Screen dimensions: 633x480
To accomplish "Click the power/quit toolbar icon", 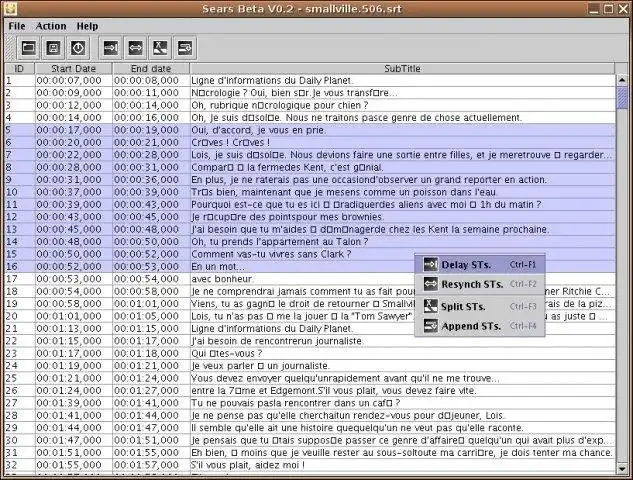I will click(x=78, y=48).
